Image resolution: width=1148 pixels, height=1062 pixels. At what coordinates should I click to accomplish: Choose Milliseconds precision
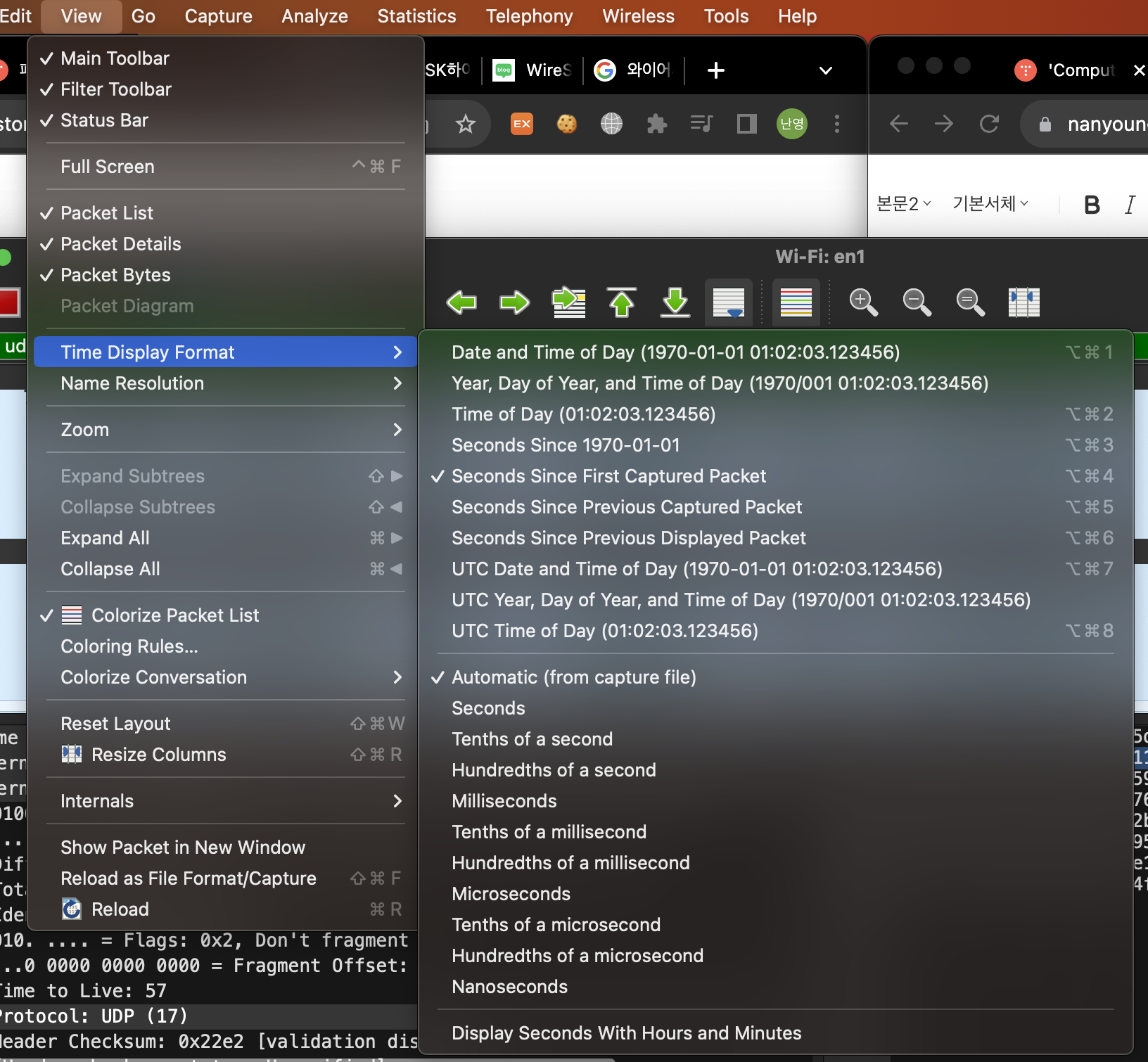775,801
